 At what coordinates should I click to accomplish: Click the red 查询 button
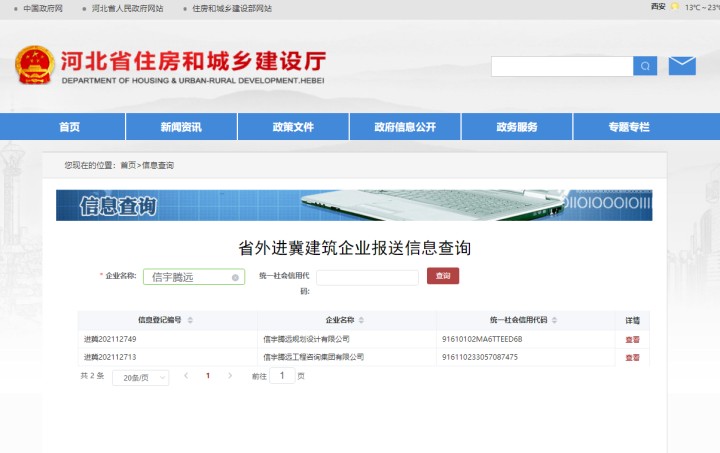coord(443,276)
